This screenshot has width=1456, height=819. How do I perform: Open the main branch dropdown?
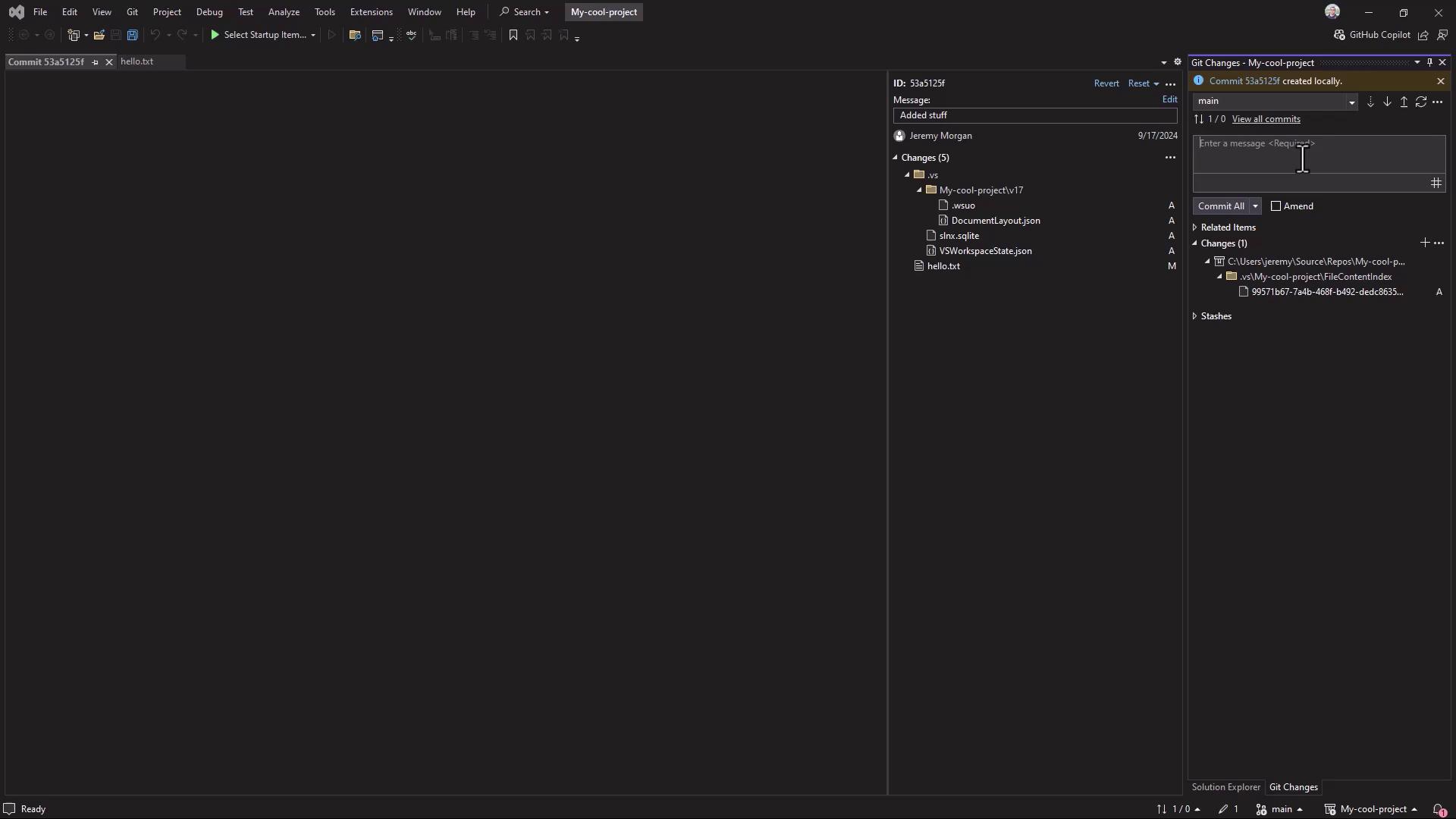[1351, 102]
